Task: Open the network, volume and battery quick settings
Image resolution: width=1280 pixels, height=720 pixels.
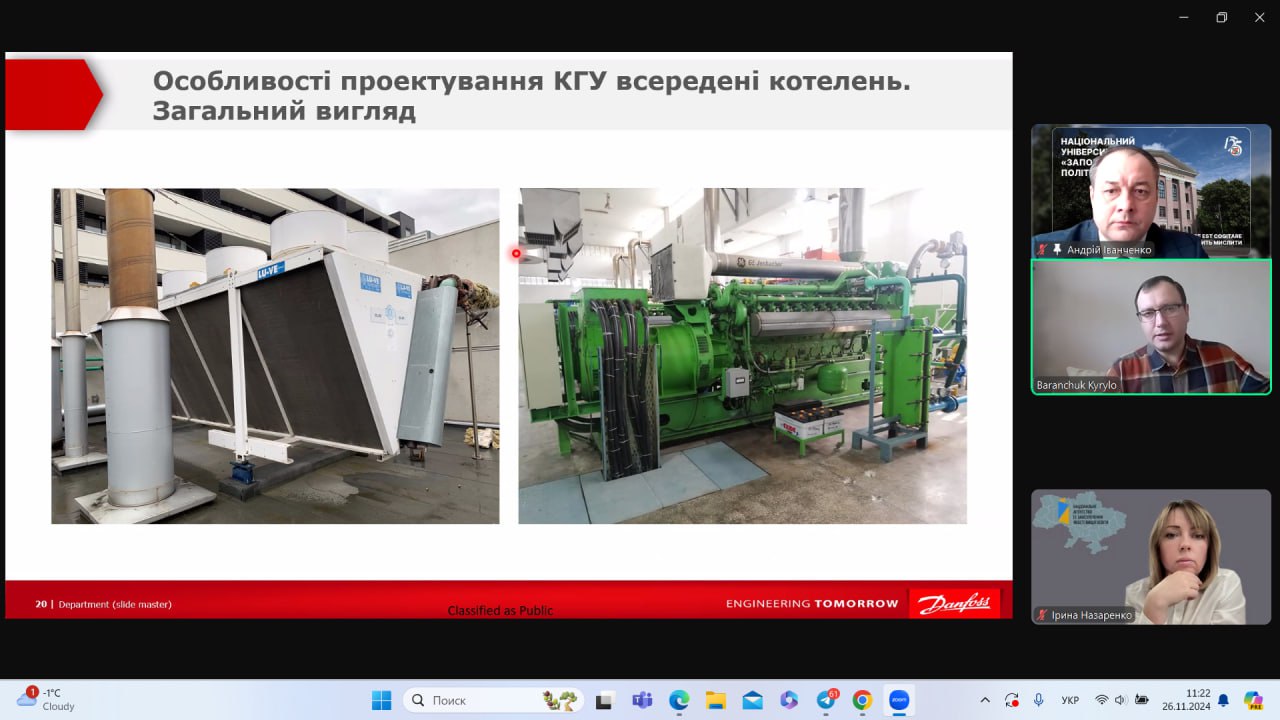Action: (1119, 700)
